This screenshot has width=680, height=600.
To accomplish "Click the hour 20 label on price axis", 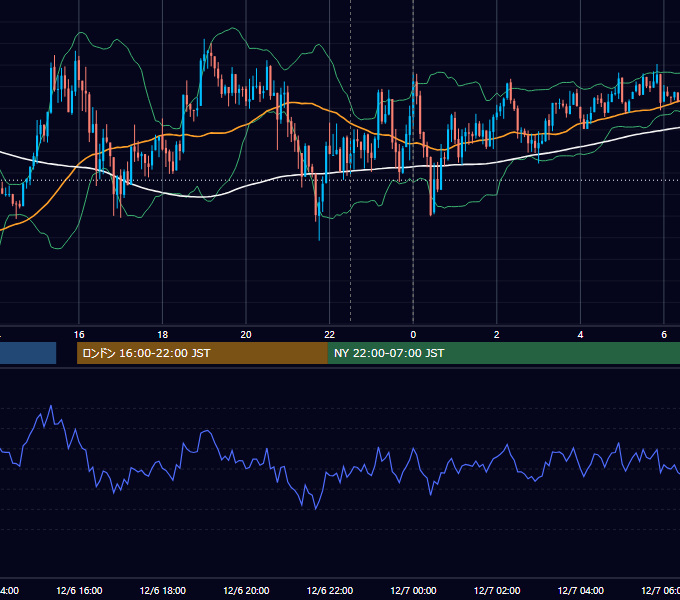I will point(246,335).
